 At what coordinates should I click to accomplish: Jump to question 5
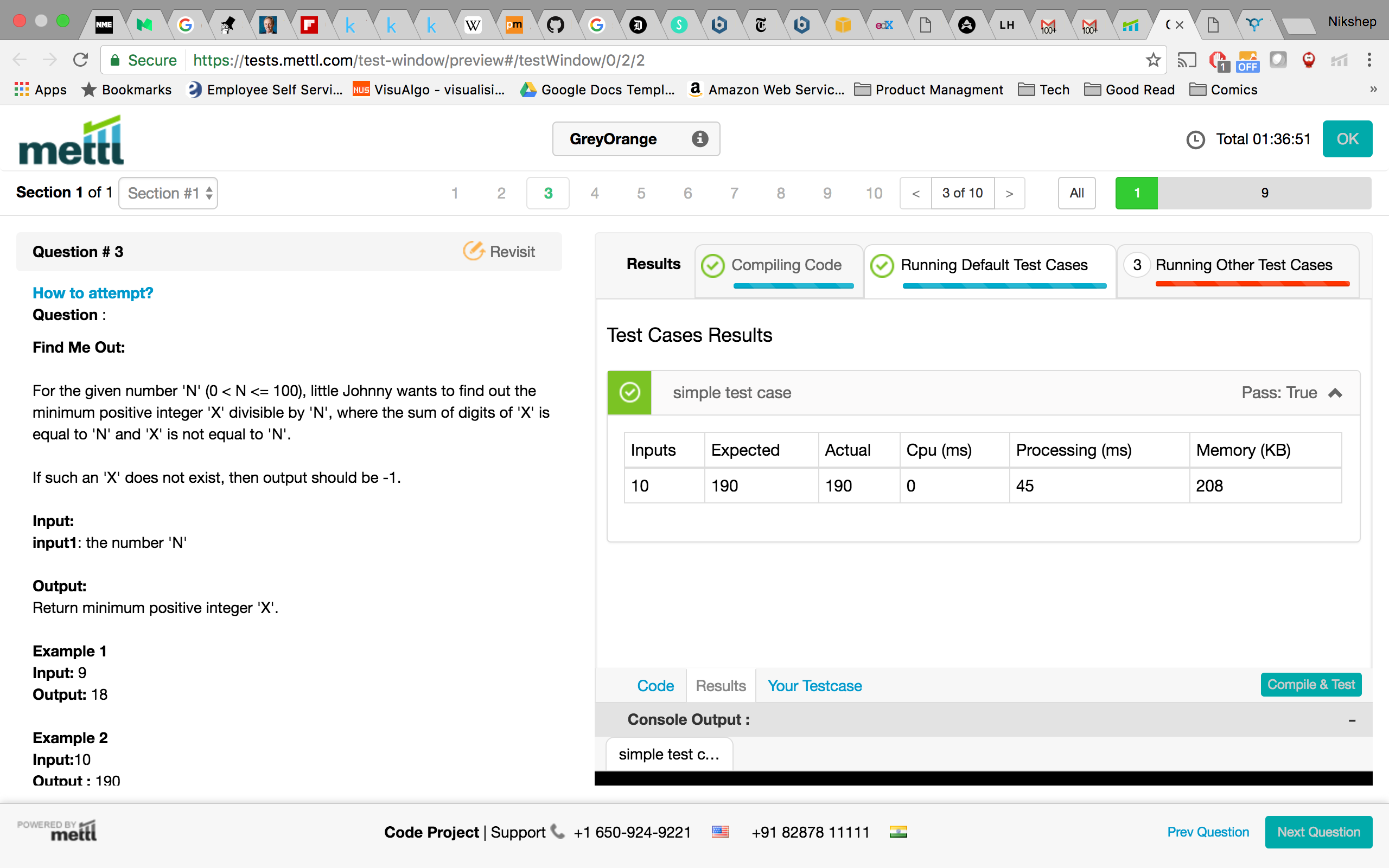641,194
